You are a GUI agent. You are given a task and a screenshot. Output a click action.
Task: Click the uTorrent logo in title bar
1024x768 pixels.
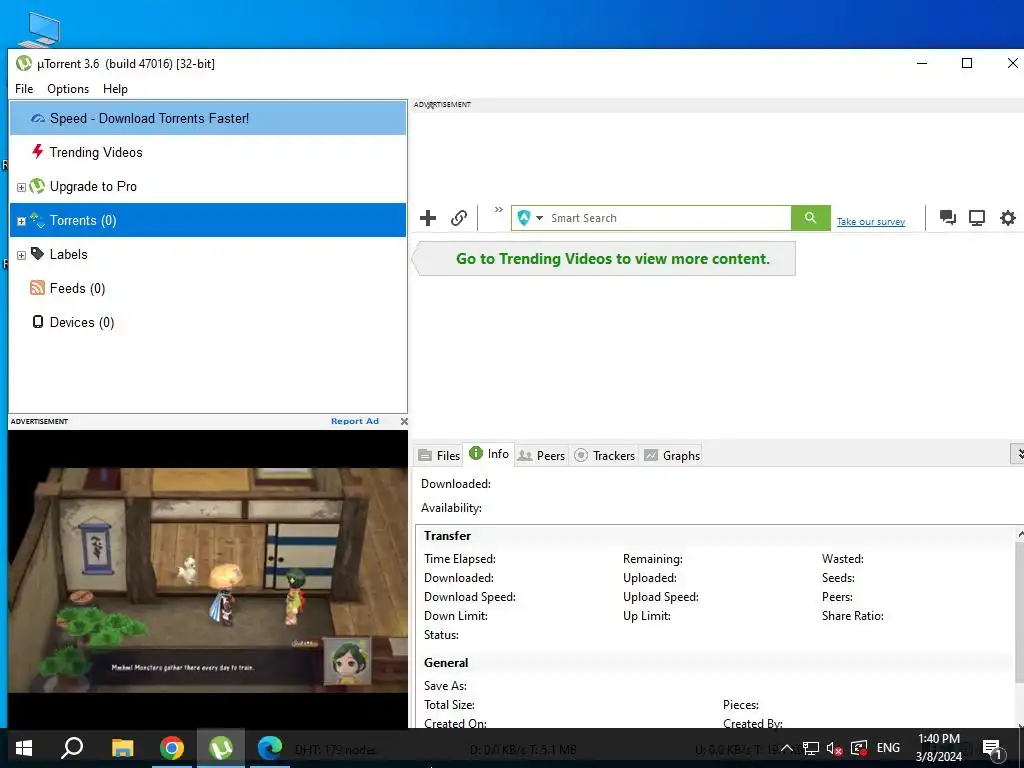[x=24, y=63]
